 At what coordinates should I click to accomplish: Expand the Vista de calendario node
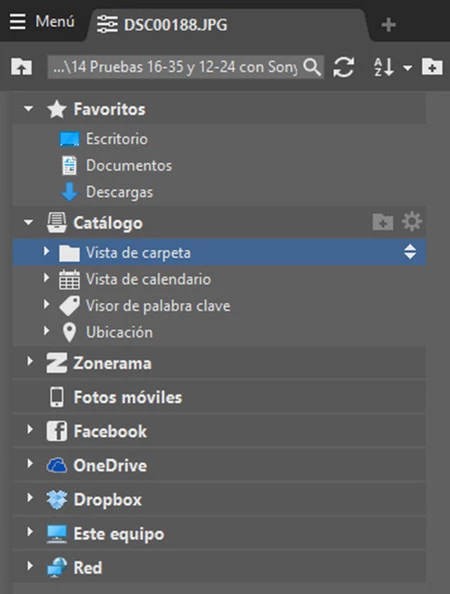(46, 278)
